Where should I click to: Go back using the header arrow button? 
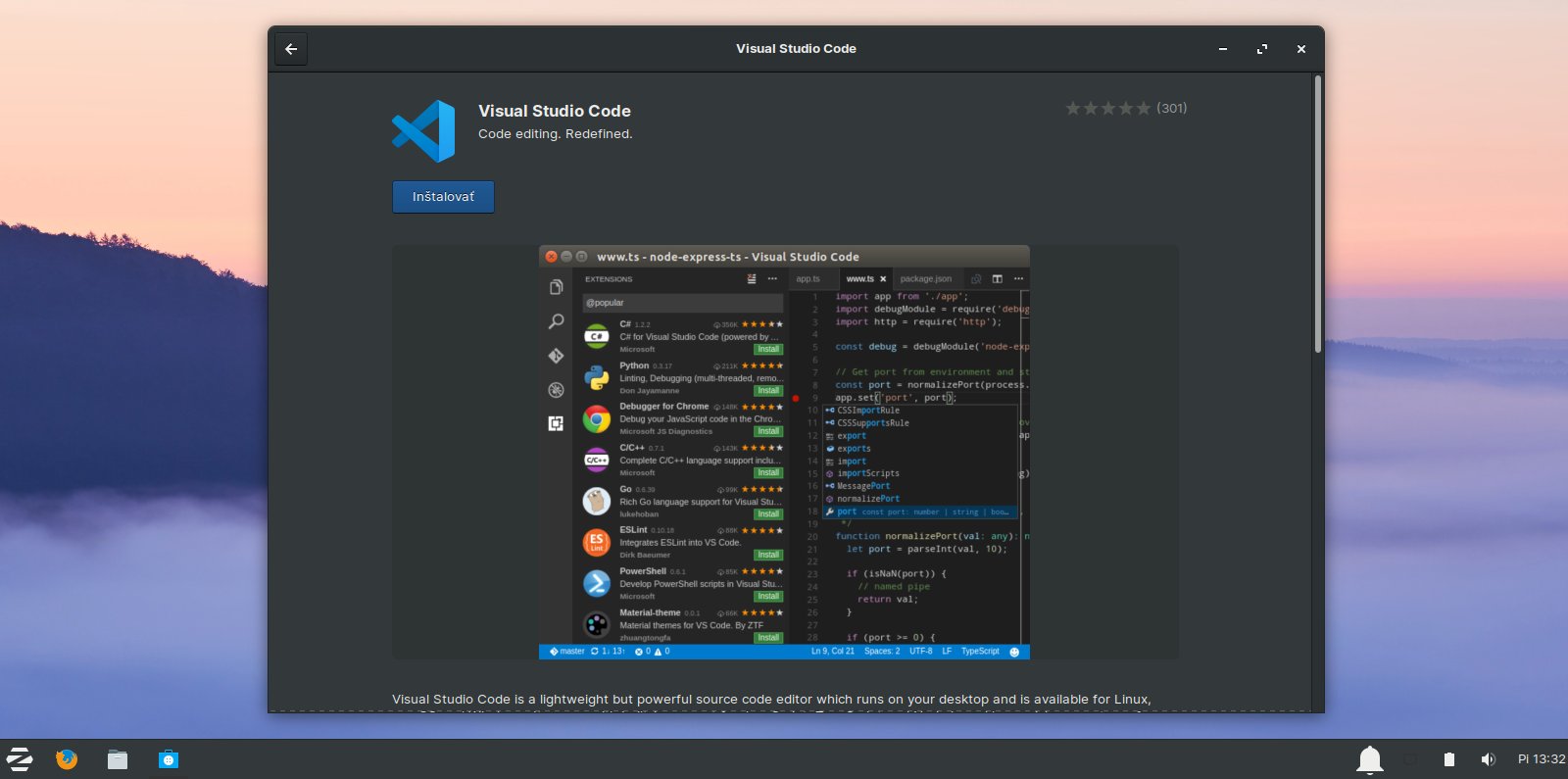[291, 49]
